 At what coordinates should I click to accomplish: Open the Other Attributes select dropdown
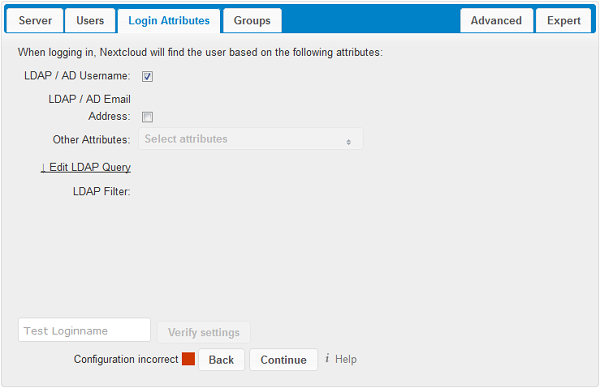point(251,139)
